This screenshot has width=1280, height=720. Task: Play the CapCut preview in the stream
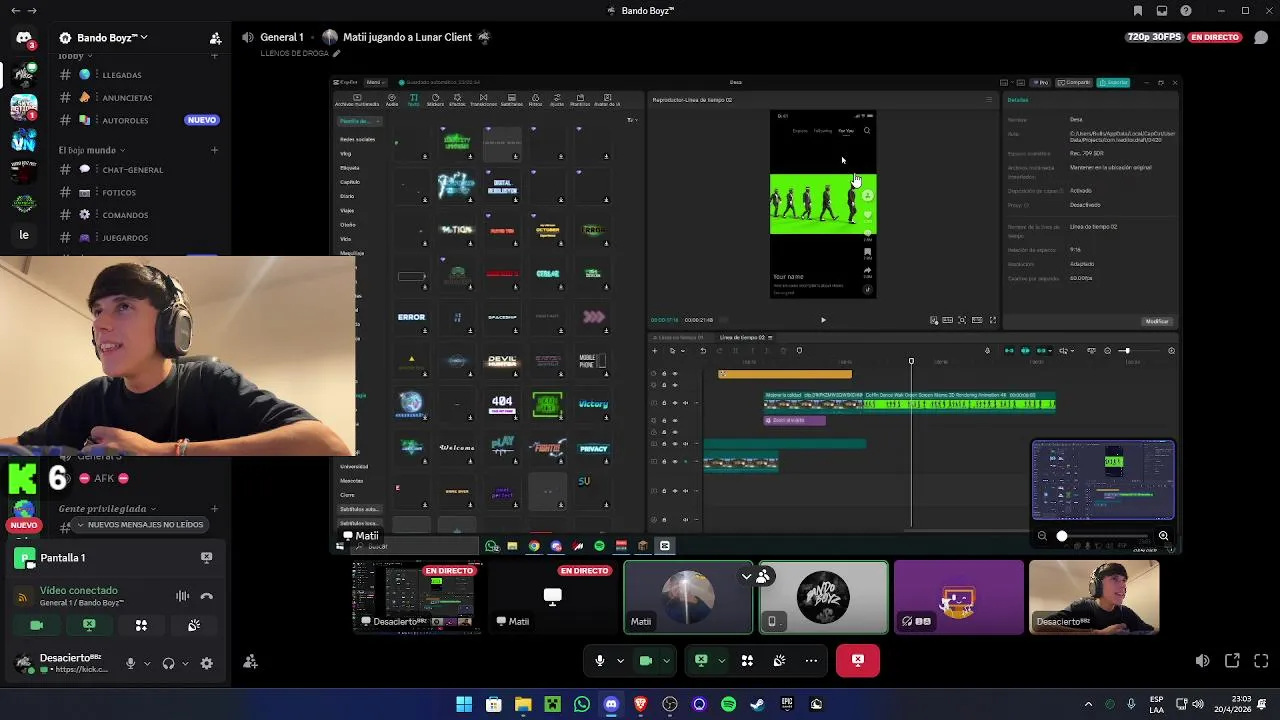coord(823,320)
